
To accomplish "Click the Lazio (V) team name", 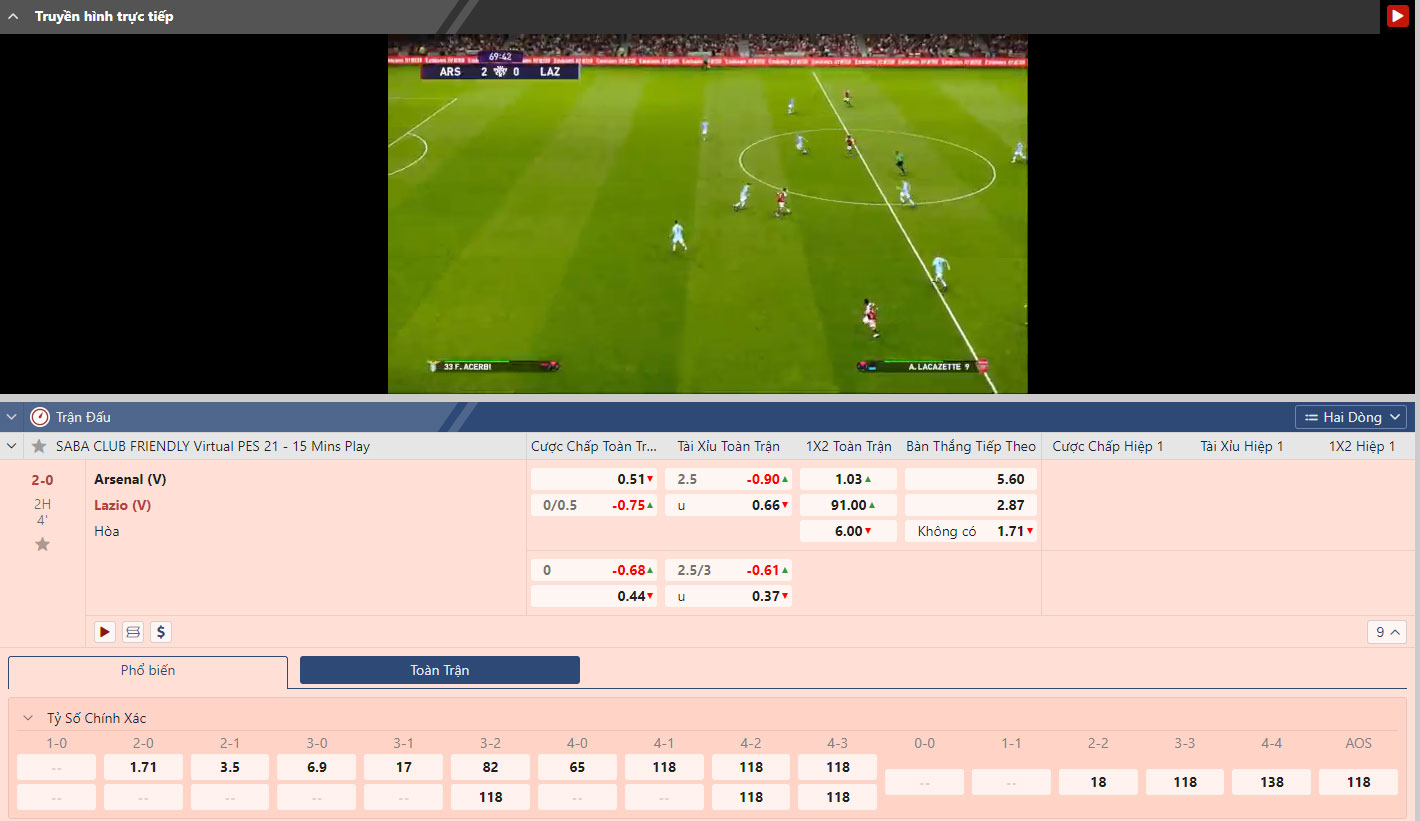I will tap(123, 505).
